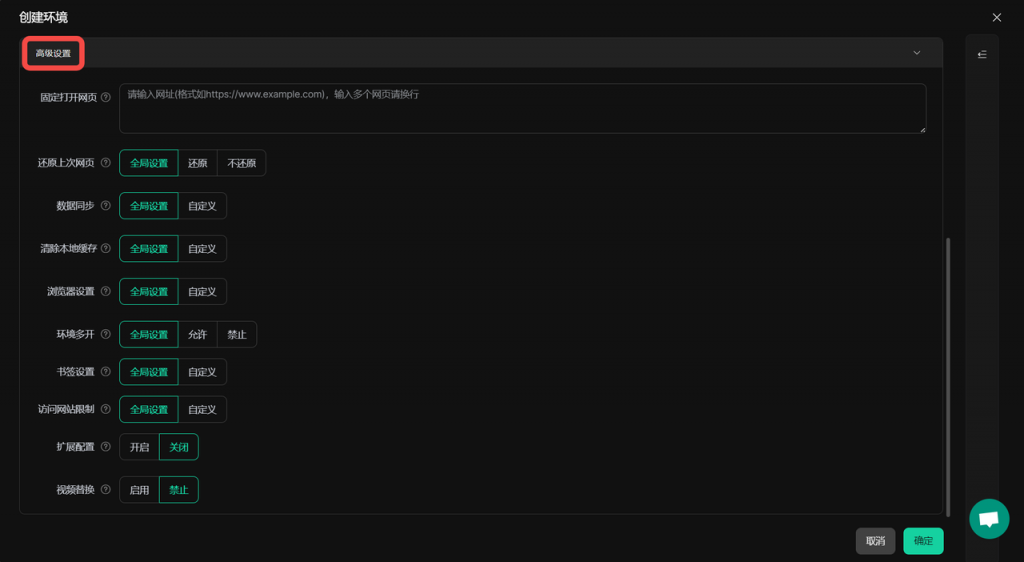Enable 扩展配置 with 开启 option
The height and width of the screenshot is (562, 1024).
[139, 447]
